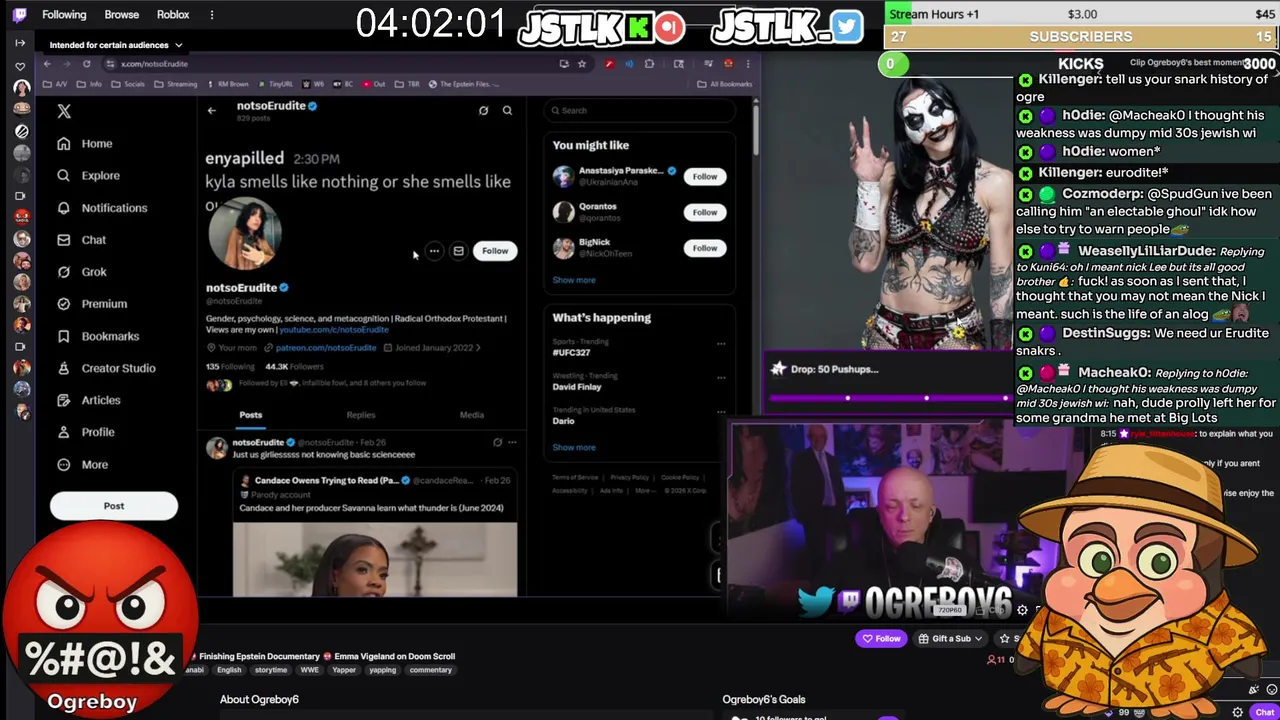The width and height of the screenshot is (1280, 720).
Task: Open Grok in X sidebar
Action: pos(81,272)
